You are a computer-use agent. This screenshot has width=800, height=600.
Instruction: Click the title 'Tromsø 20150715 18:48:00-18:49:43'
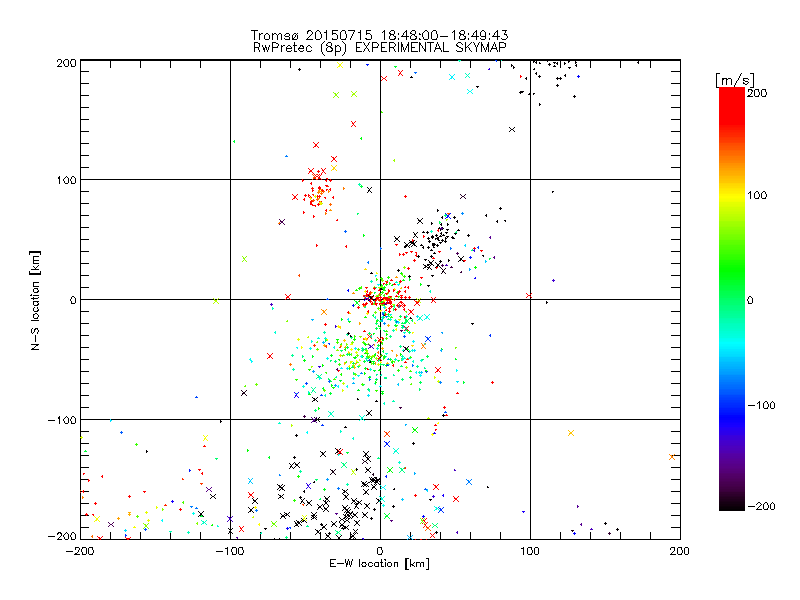[x=379, y=35]
